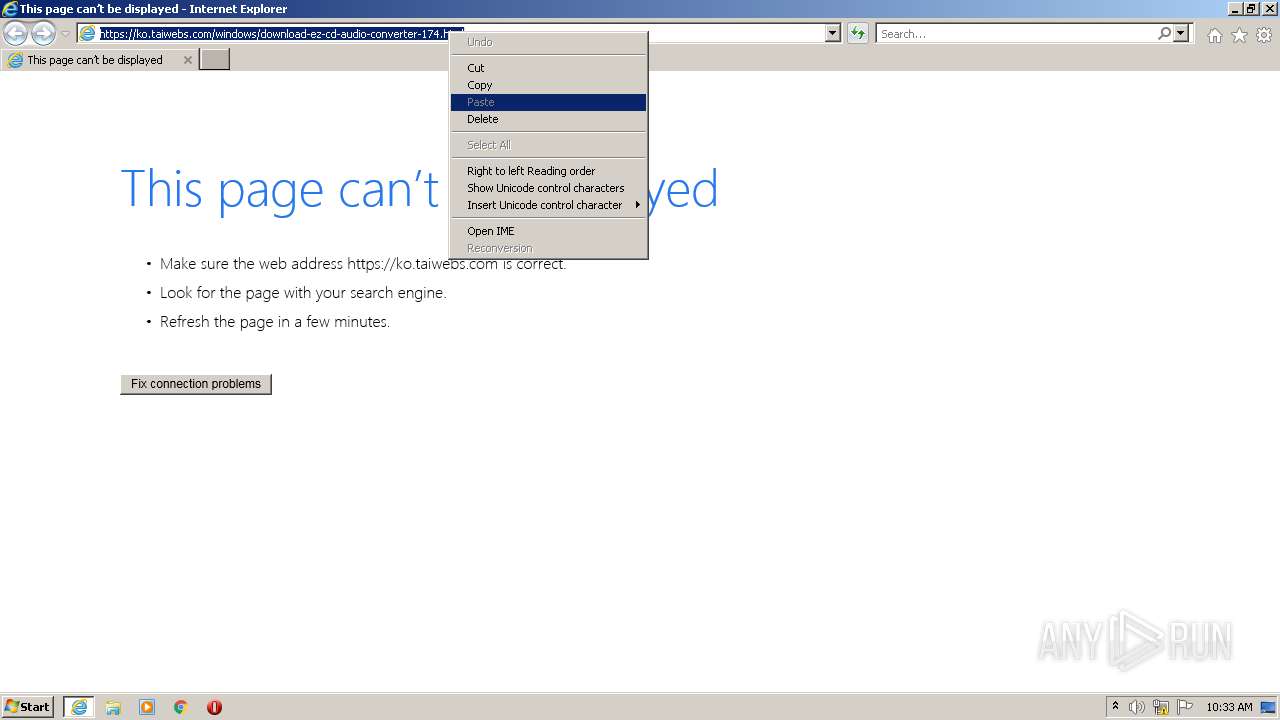This screenshot has height=720, width=1280.
Task: Restore down the Internet Explorer window
Action: coord(1252,9)
